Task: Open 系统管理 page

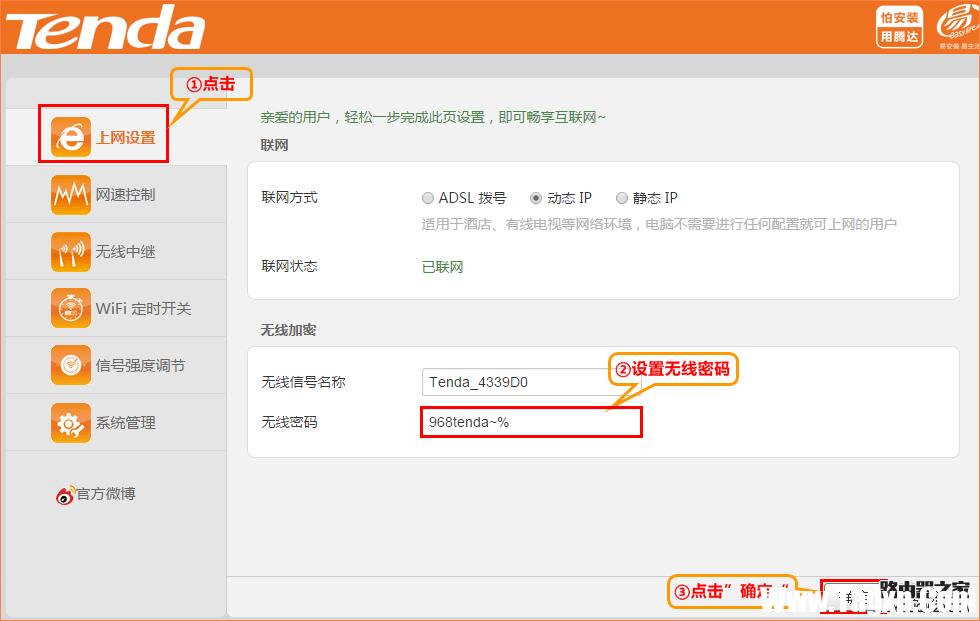Action: pyautogui.click(x=116, y=422)
